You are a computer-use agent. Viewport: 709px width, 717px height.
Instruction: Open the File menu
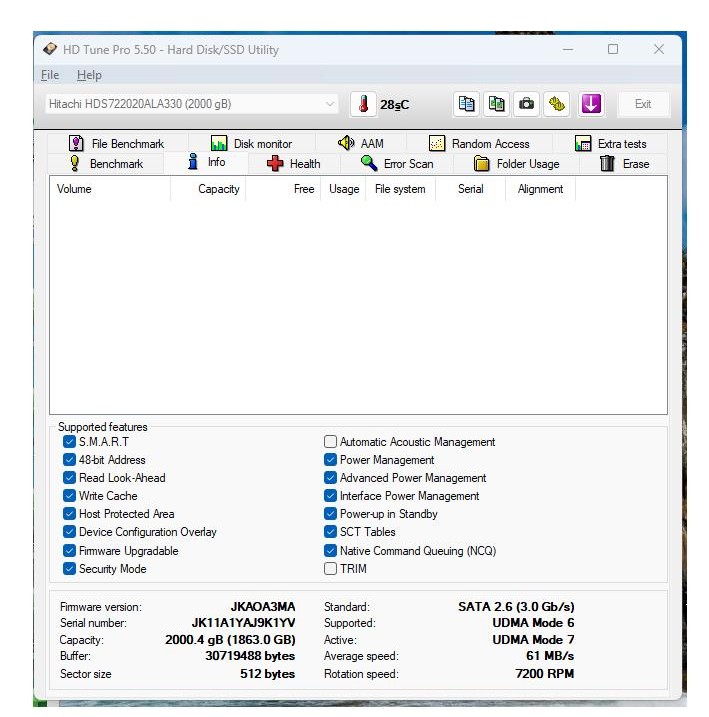(x=50, y=75)
